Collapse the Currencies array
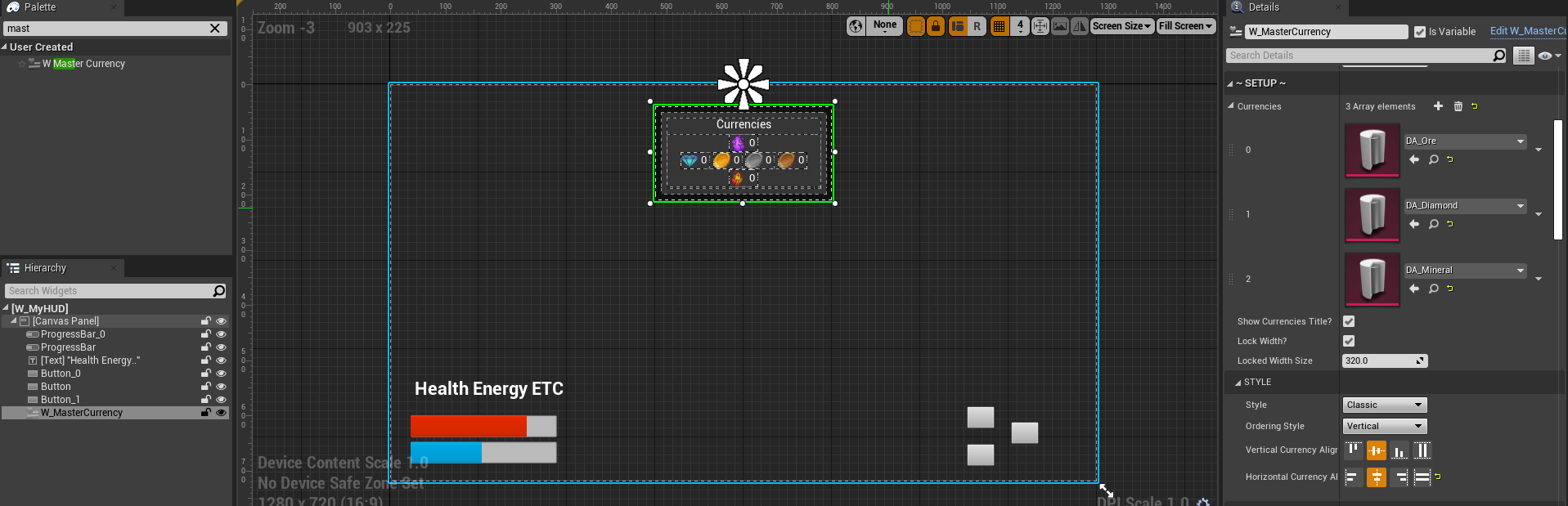Screen dimensions: 1568x506 [1231, 106]
